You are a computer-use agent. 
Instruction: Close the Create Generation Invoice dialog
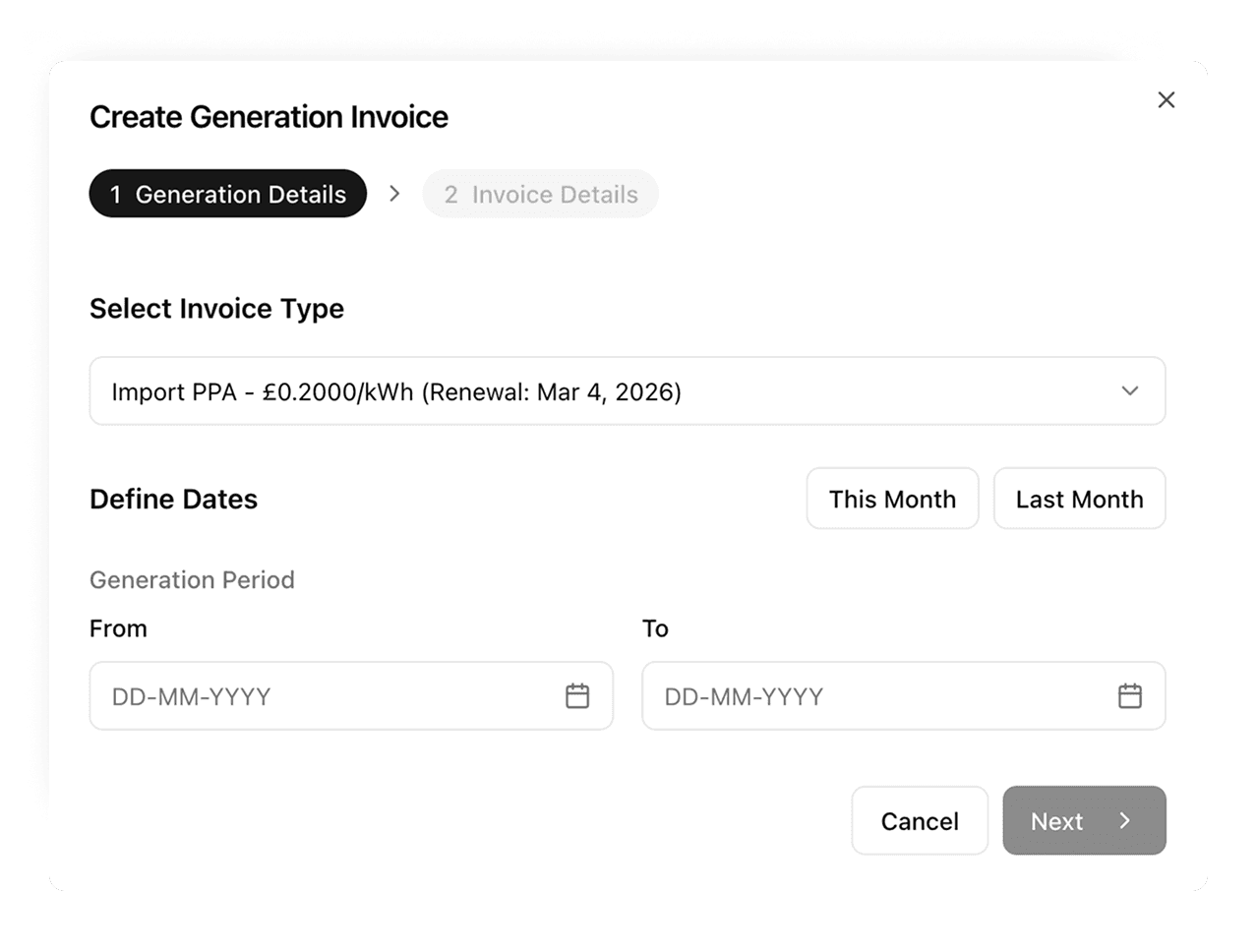[1167, 100]
